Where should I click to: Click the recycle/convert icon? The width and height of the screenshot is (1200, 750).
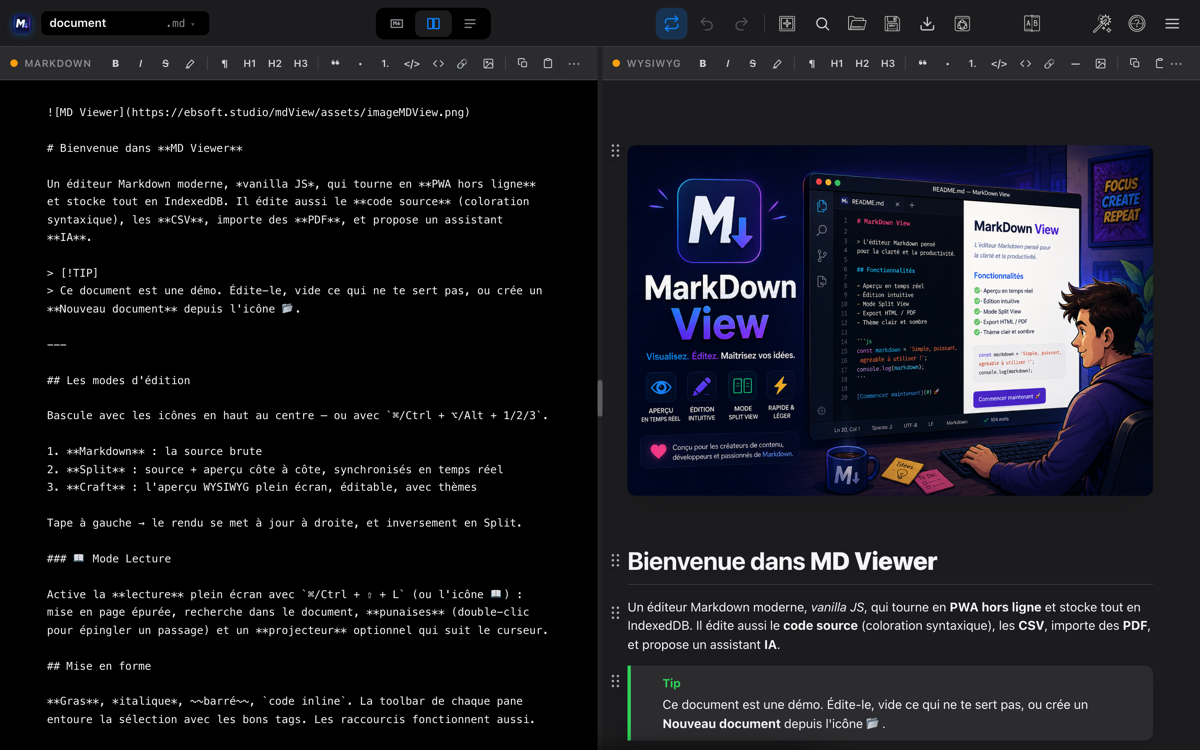[x=962, y=24]
